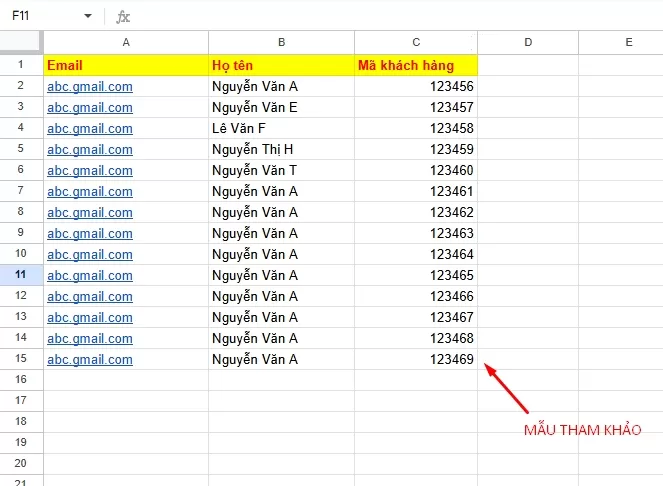The width and height of the screenshot is (663, 486).
Task: Click the cell 123463
Action: click(416, 233)
